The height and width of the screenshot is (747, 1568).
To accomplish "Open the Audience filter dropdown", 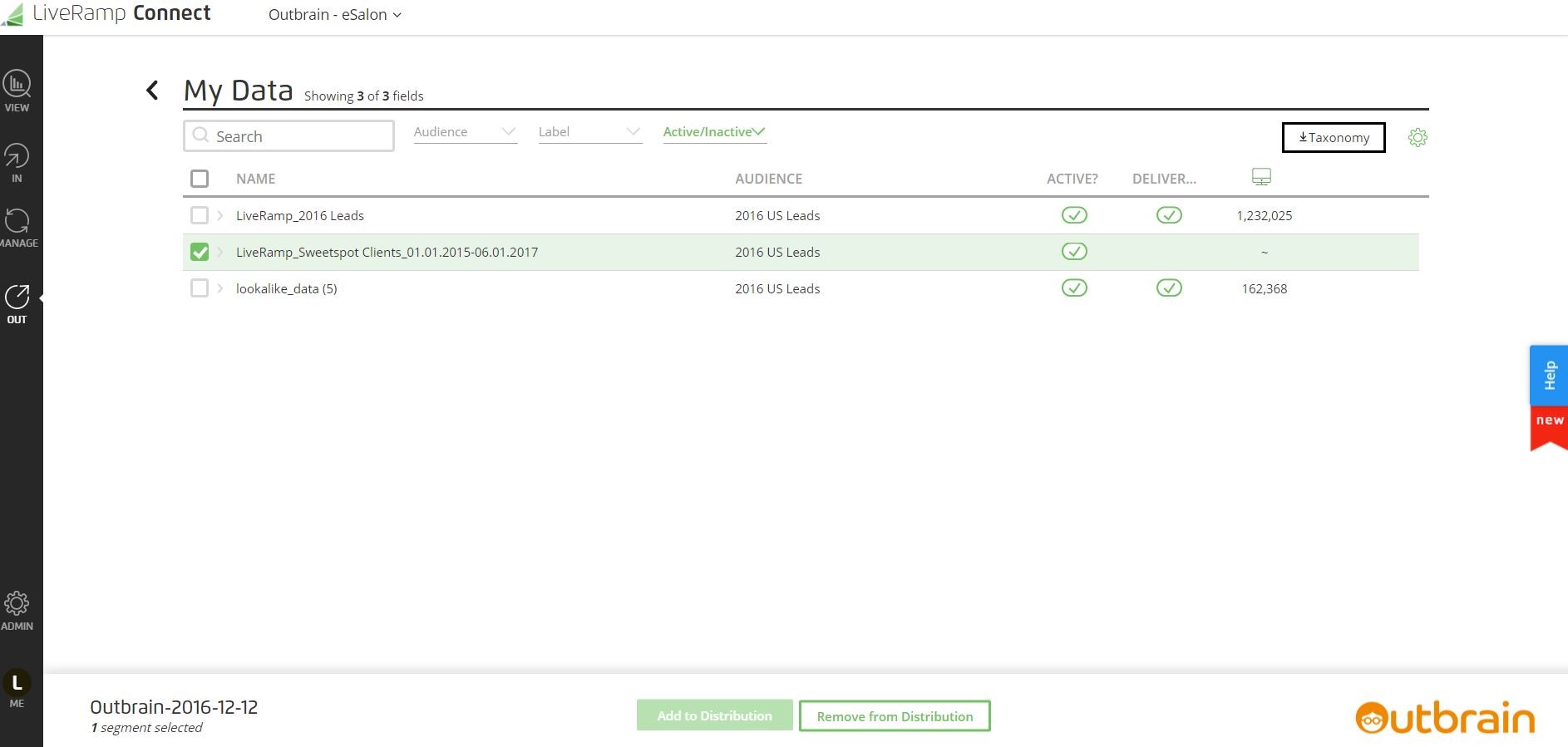I will (465, 132).
